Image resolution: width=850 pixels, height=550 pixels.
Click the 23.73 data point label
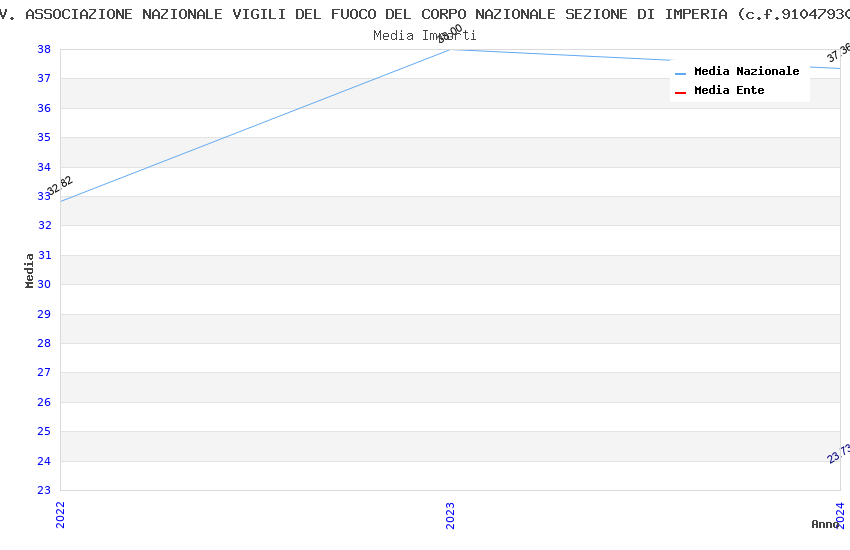[839, 453]
